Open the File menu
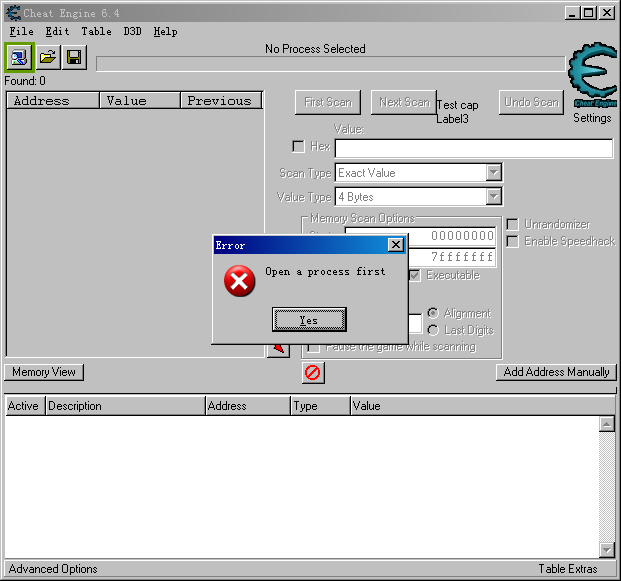Screen dimensions: 621x581 coord(20,31)
